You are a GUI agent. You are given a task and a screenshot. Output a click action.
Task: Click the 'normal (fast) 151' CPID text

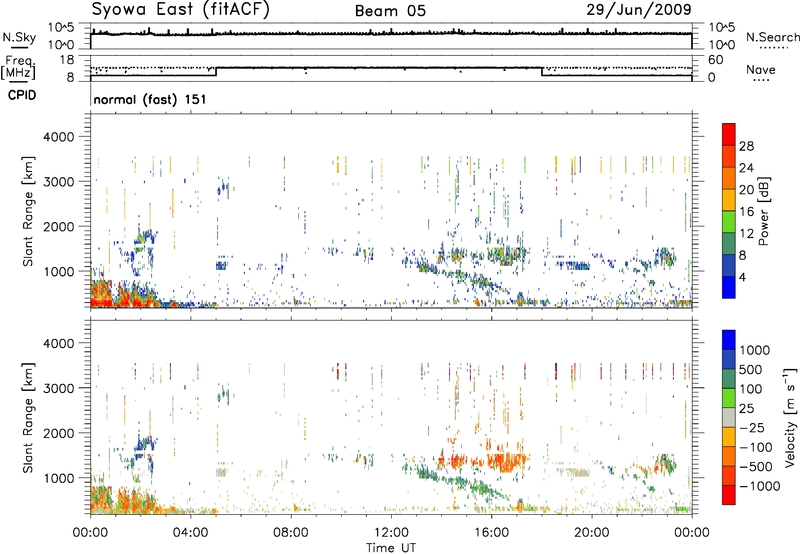point(150,99)
